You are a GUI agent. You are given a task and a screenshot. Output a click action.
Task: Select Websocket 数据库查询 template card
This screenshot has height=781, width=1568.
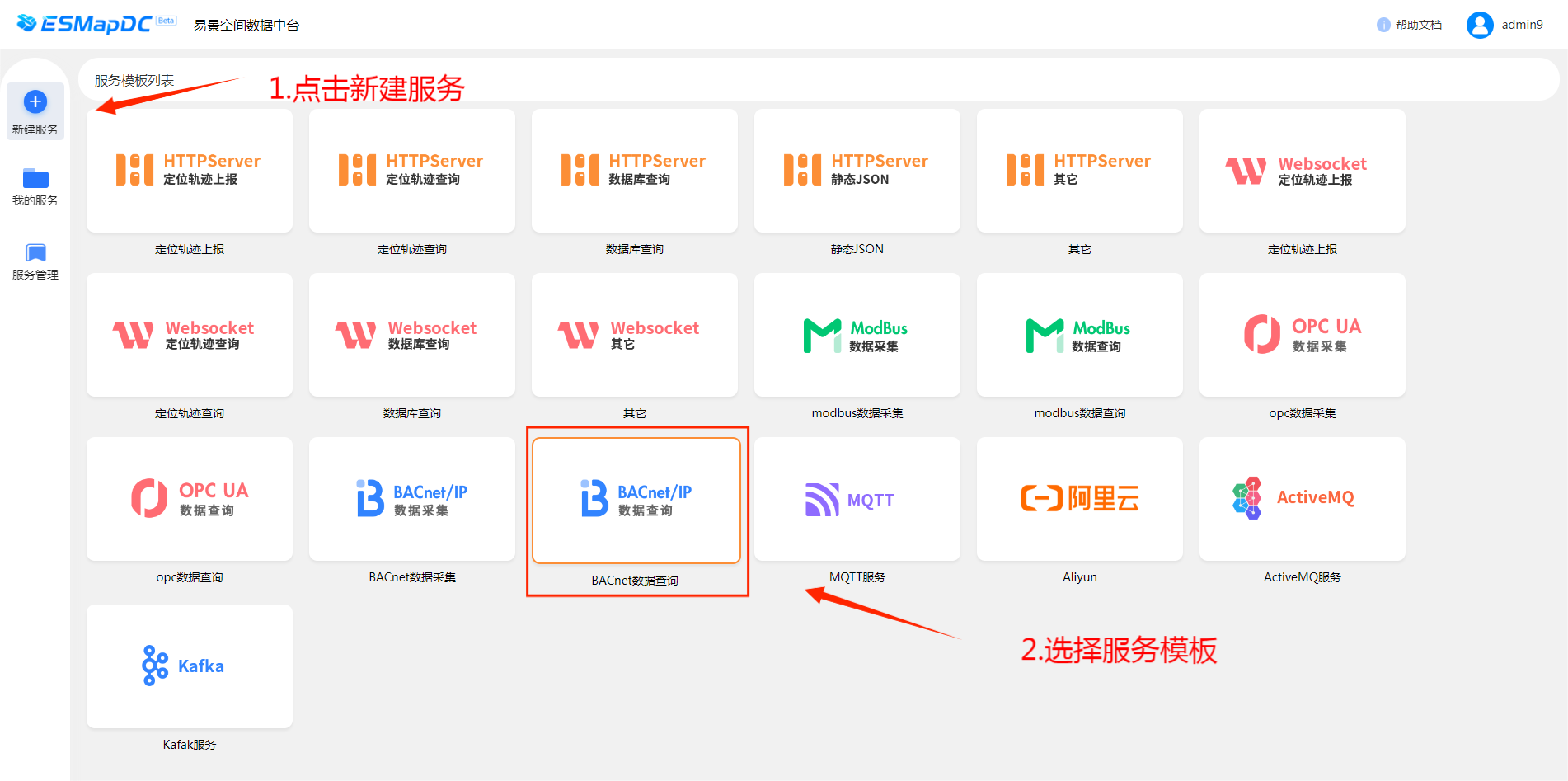click(412, 335)
